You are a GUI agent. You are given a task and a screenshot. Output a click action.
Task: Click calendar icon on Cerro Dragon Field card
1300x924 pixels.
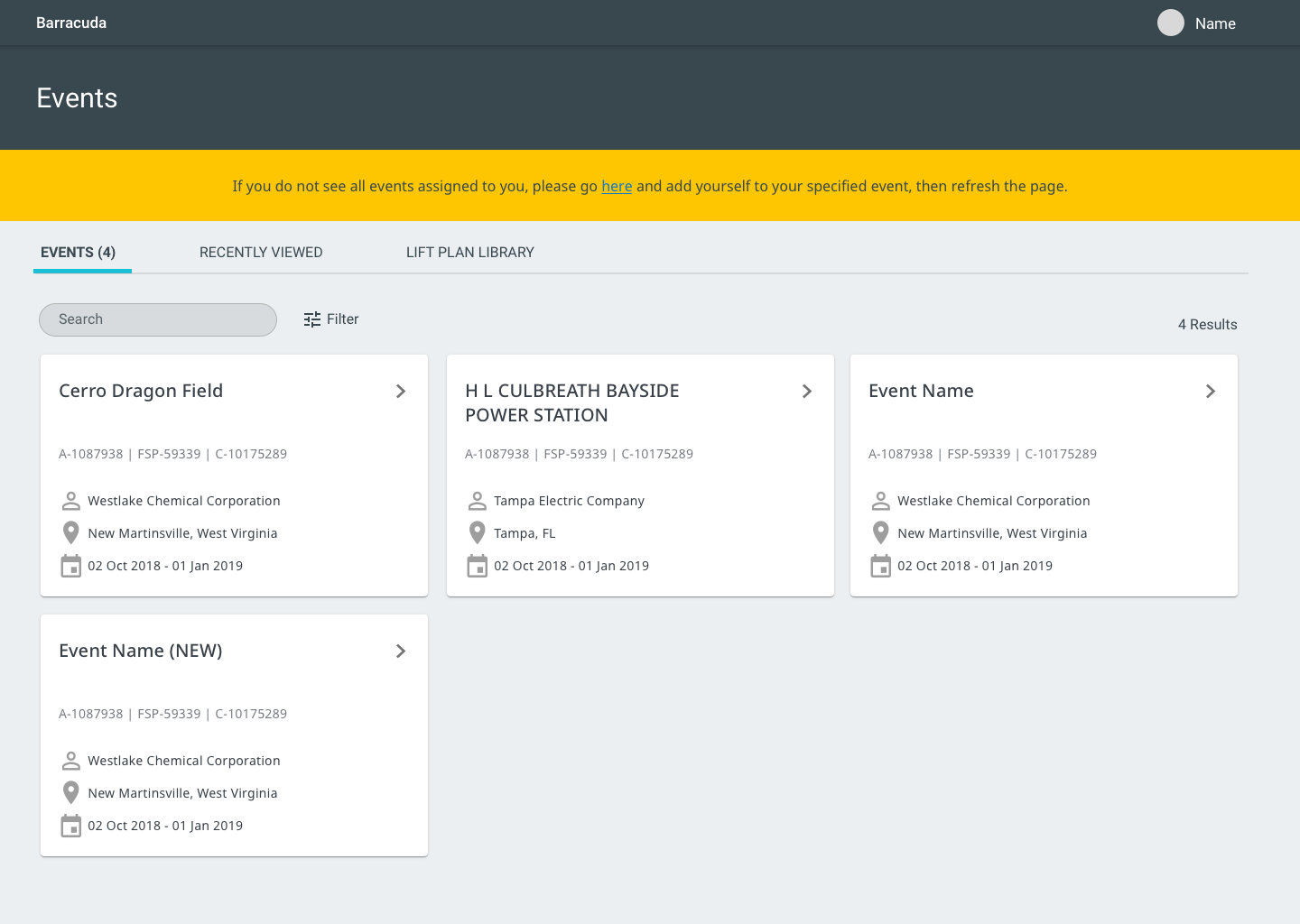(x=71, y=566)
